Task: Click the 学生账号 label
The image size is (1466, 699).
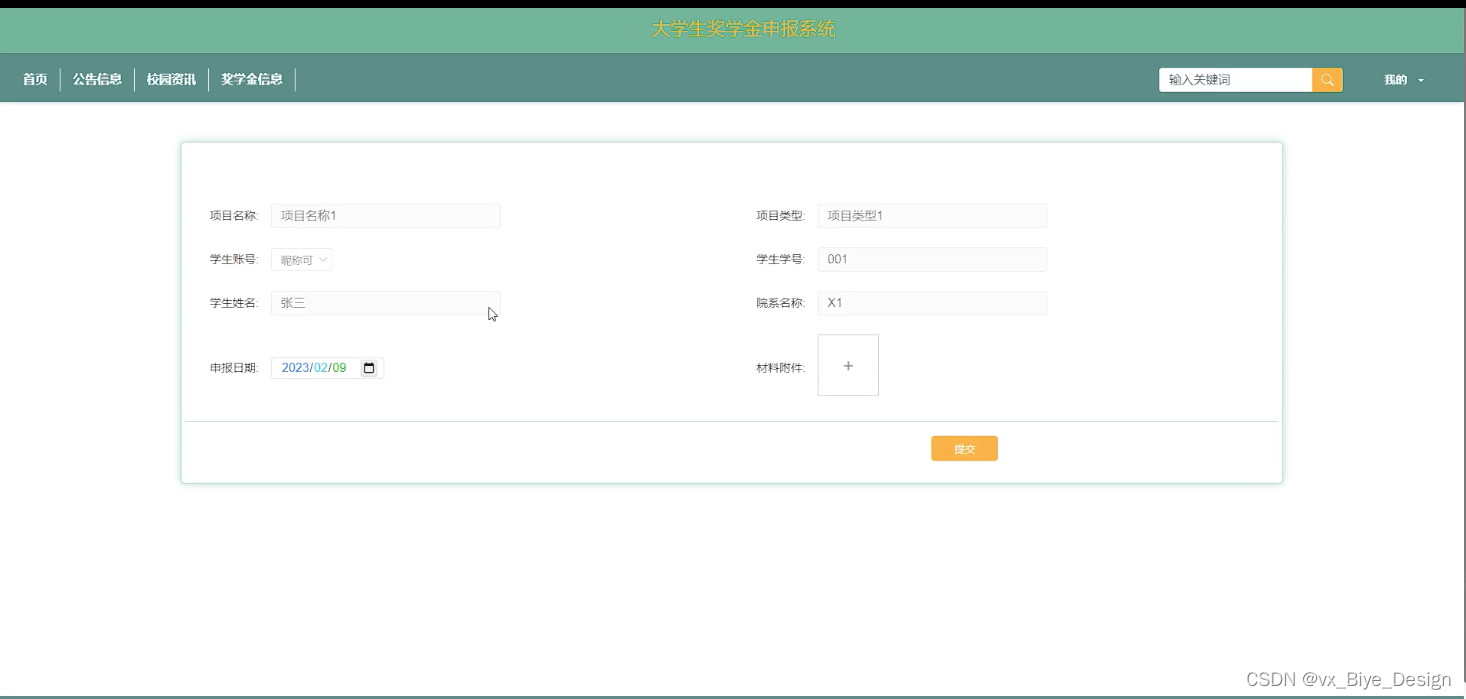Action: pyautogui.click(x=234, y=260)
